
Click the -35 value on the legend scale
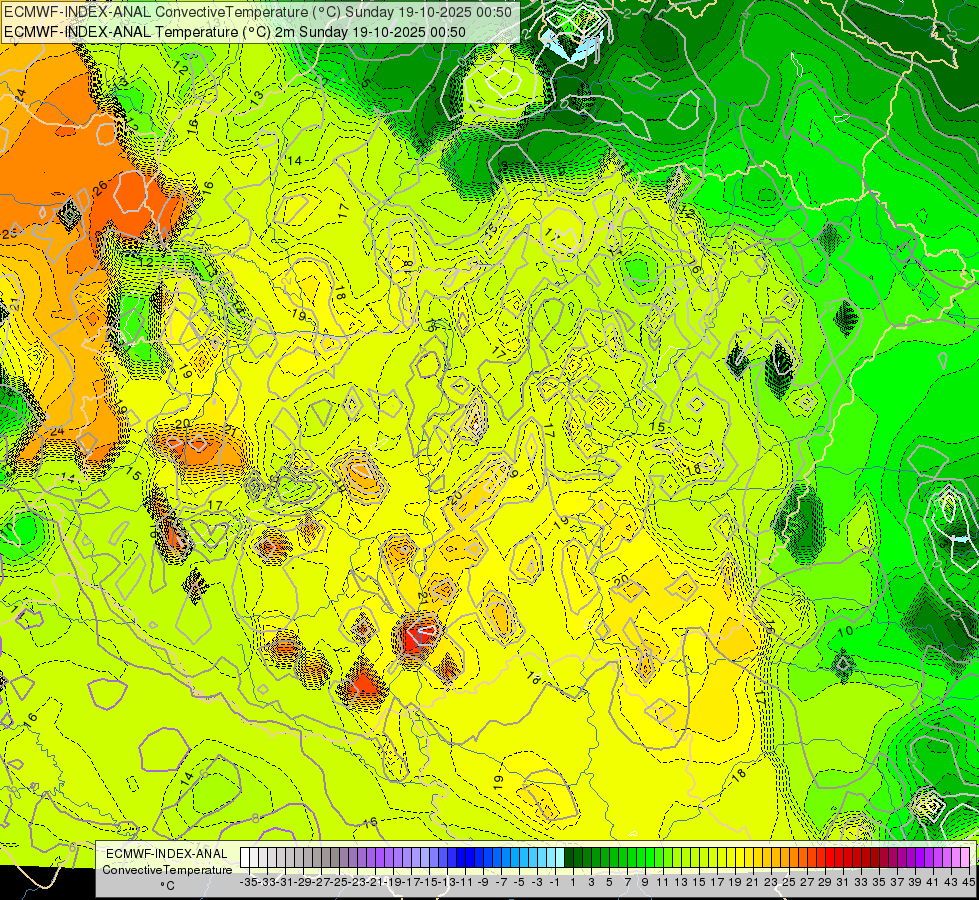[249, 883]
